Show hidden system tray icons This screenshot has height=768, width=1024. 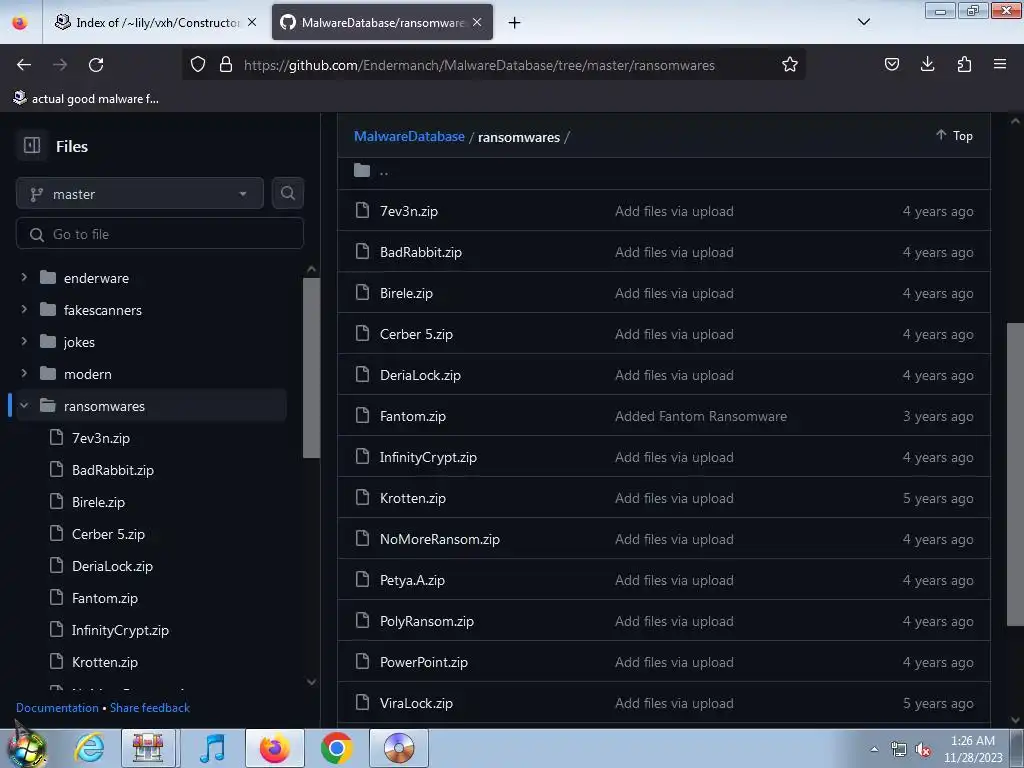[874, 749]
